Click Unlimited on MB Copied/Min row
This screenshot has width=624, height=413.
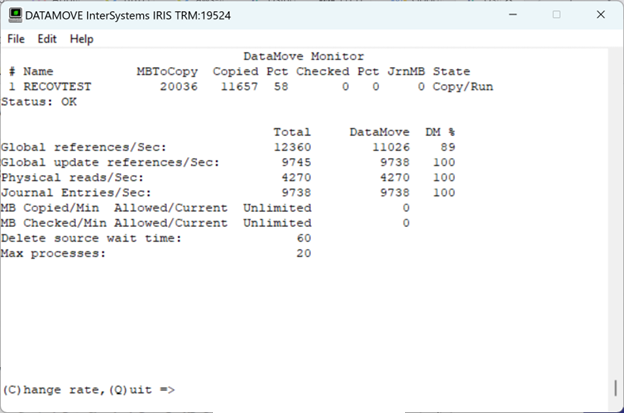277,208
